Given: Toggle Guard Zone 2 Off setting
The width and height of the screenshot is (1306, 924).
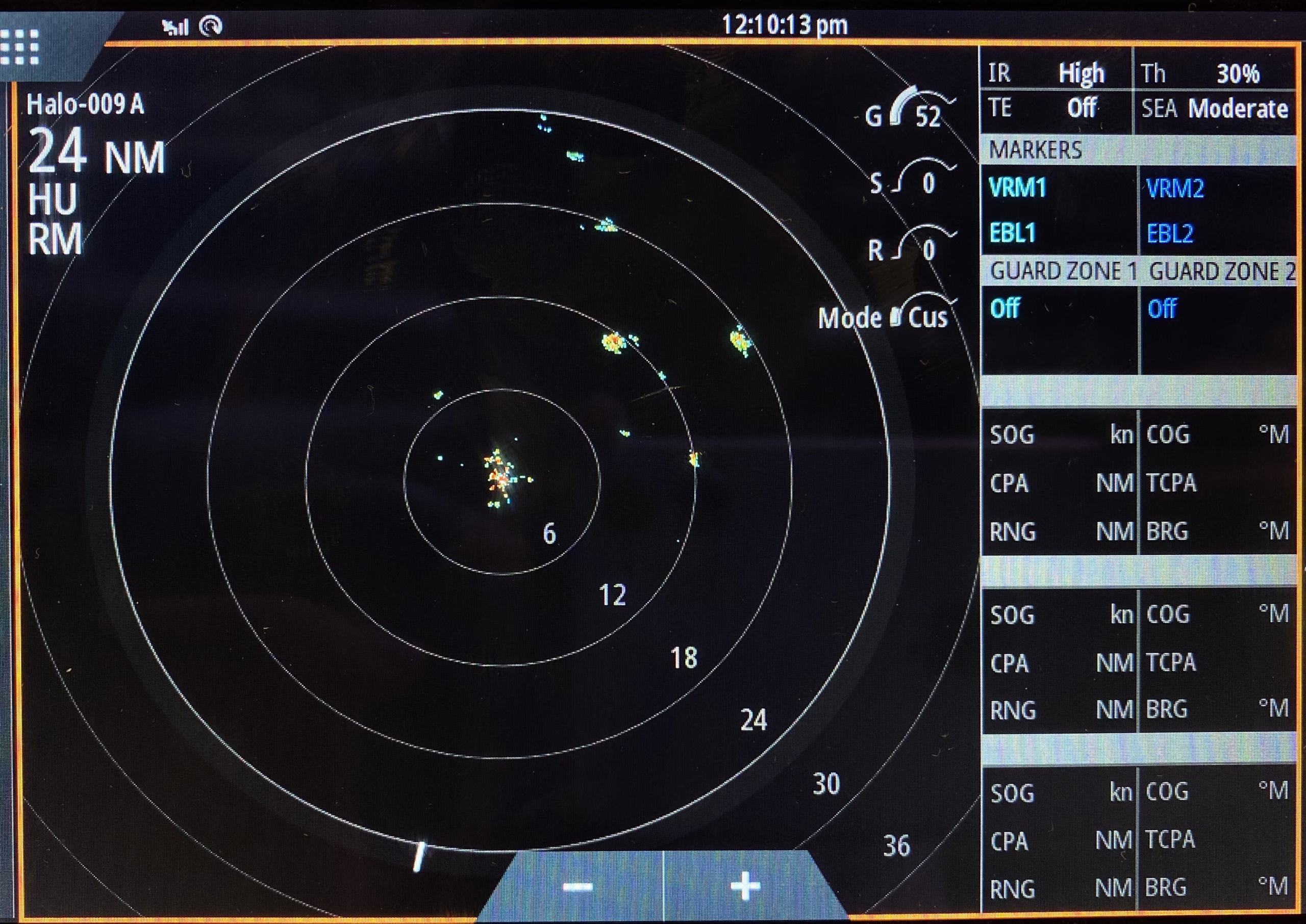Looking at the screenshot, I should (1162, 309).
